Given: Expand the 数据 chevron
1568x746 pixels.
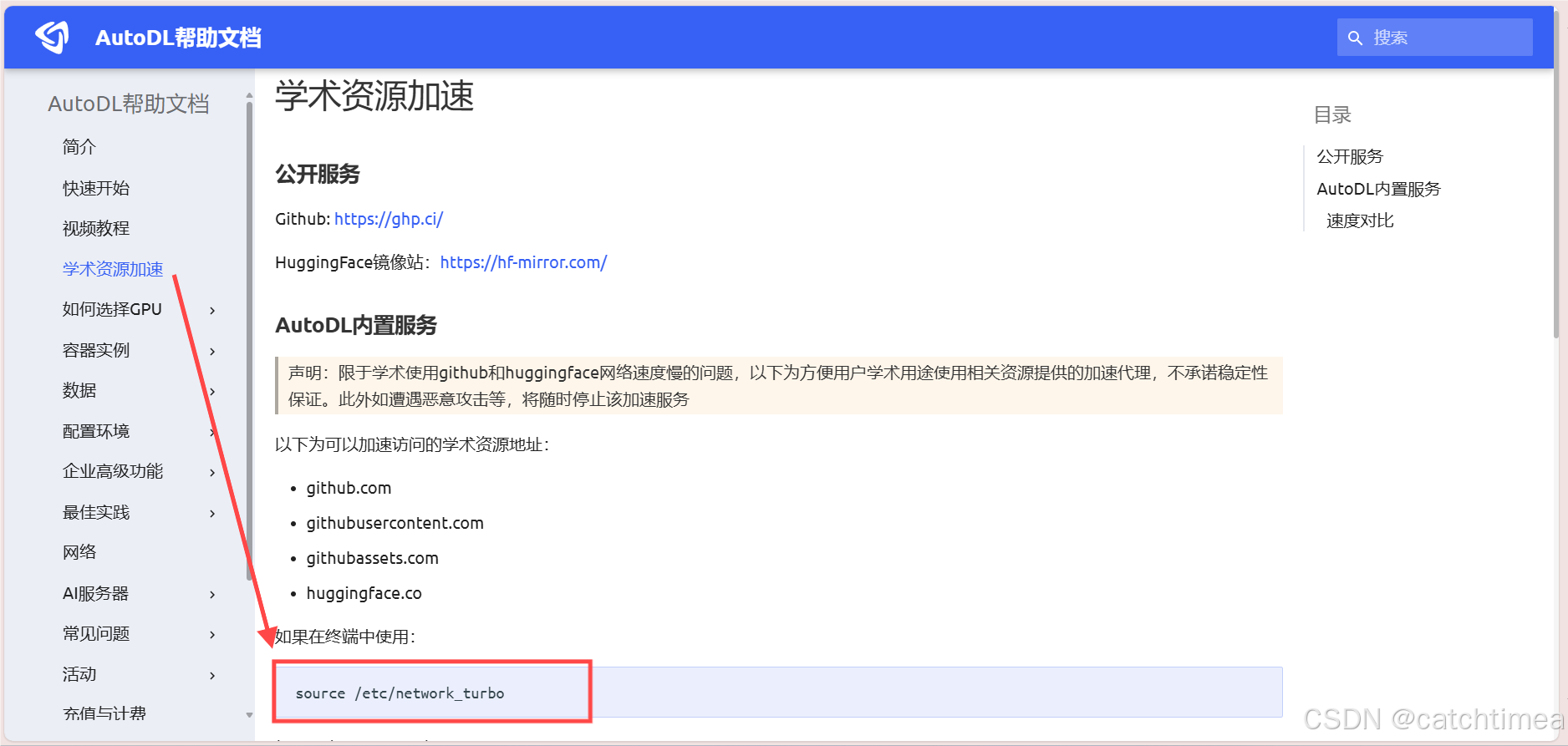Looking at the screenshot, I should click(212, 392).
